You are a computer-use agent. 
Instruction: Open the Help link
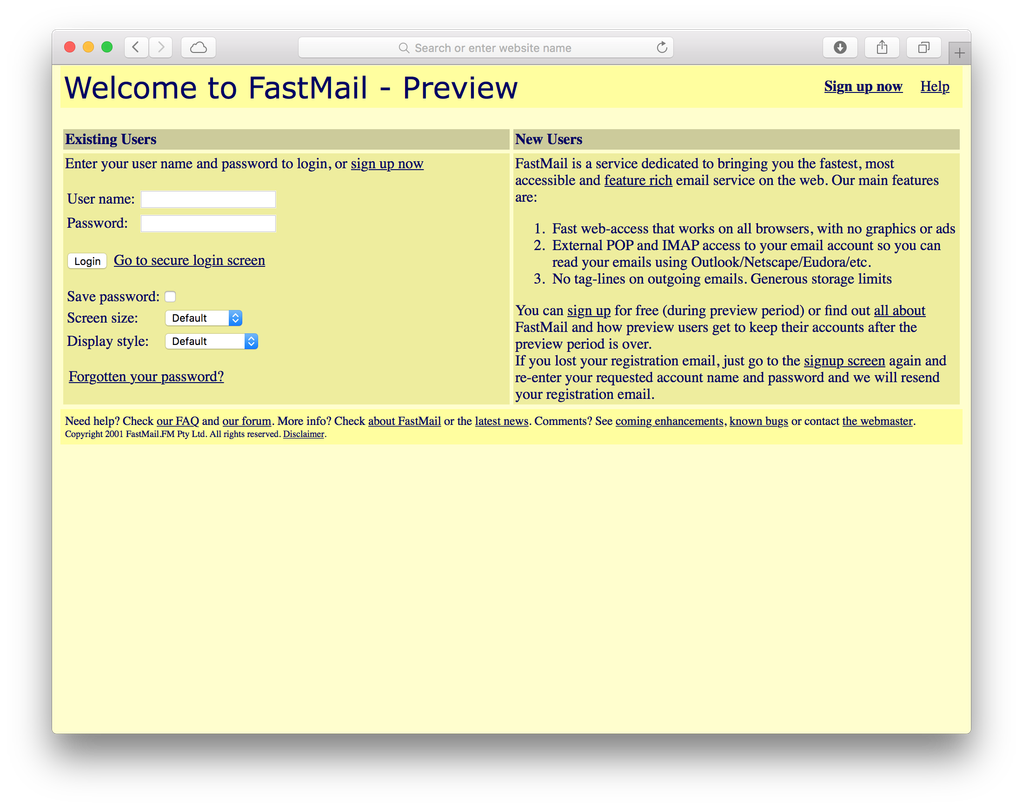coord(934,86)
